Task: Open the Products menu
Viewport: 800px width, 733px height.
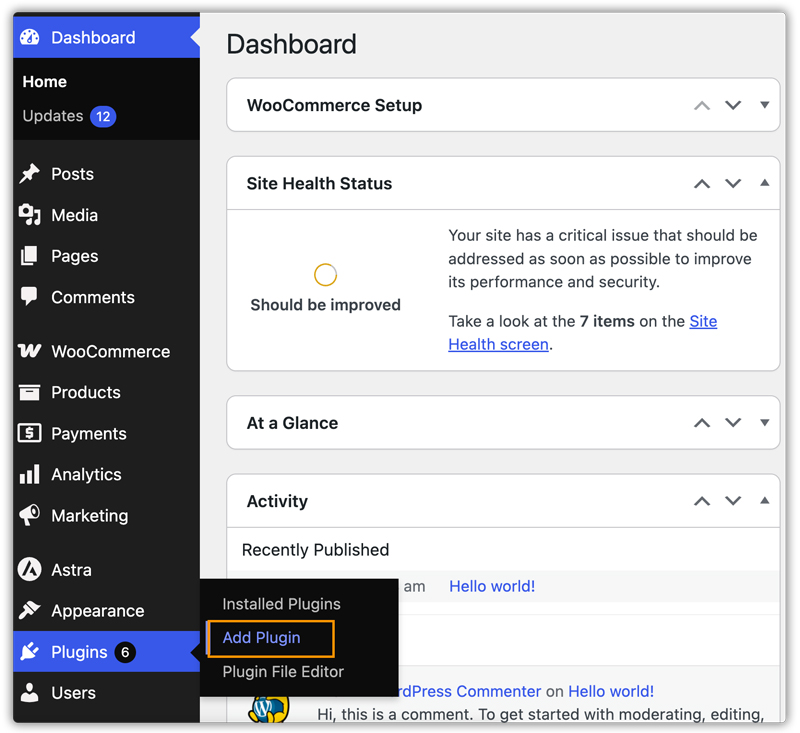Action: click(106, 392)
